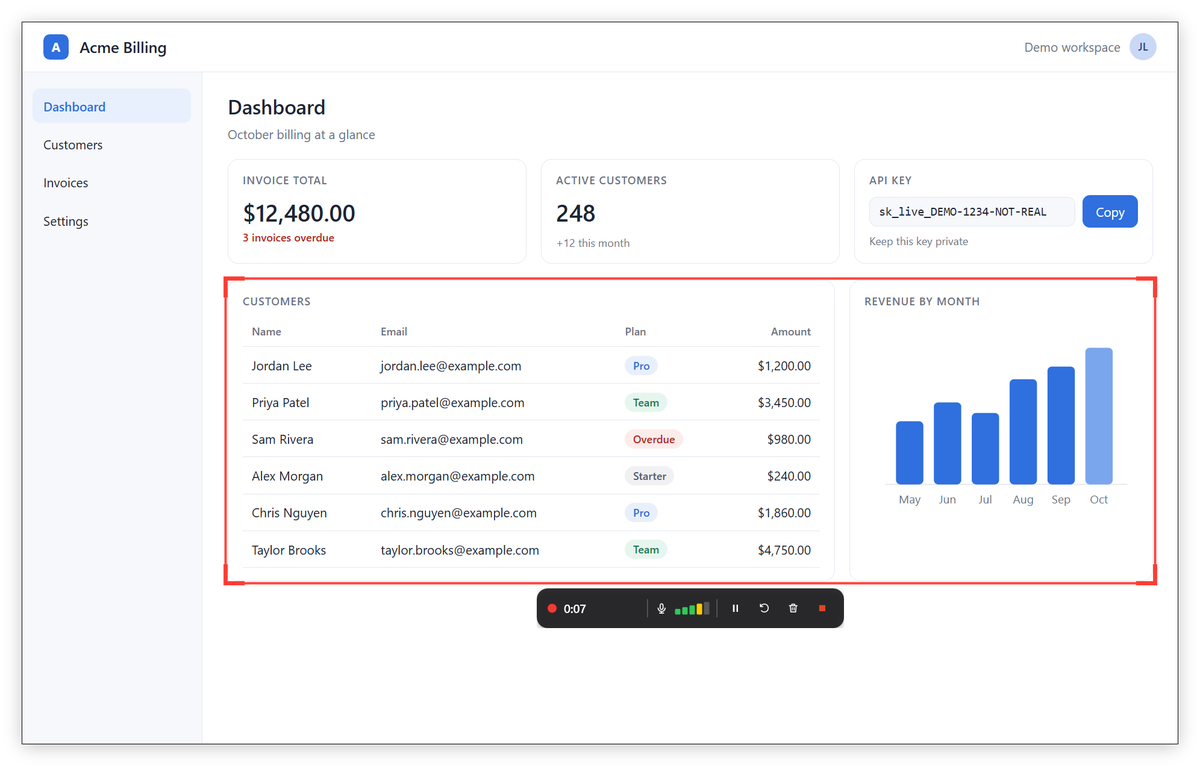Click the Name column header
Screen dimensions: 1200x766
coord(267,332)
